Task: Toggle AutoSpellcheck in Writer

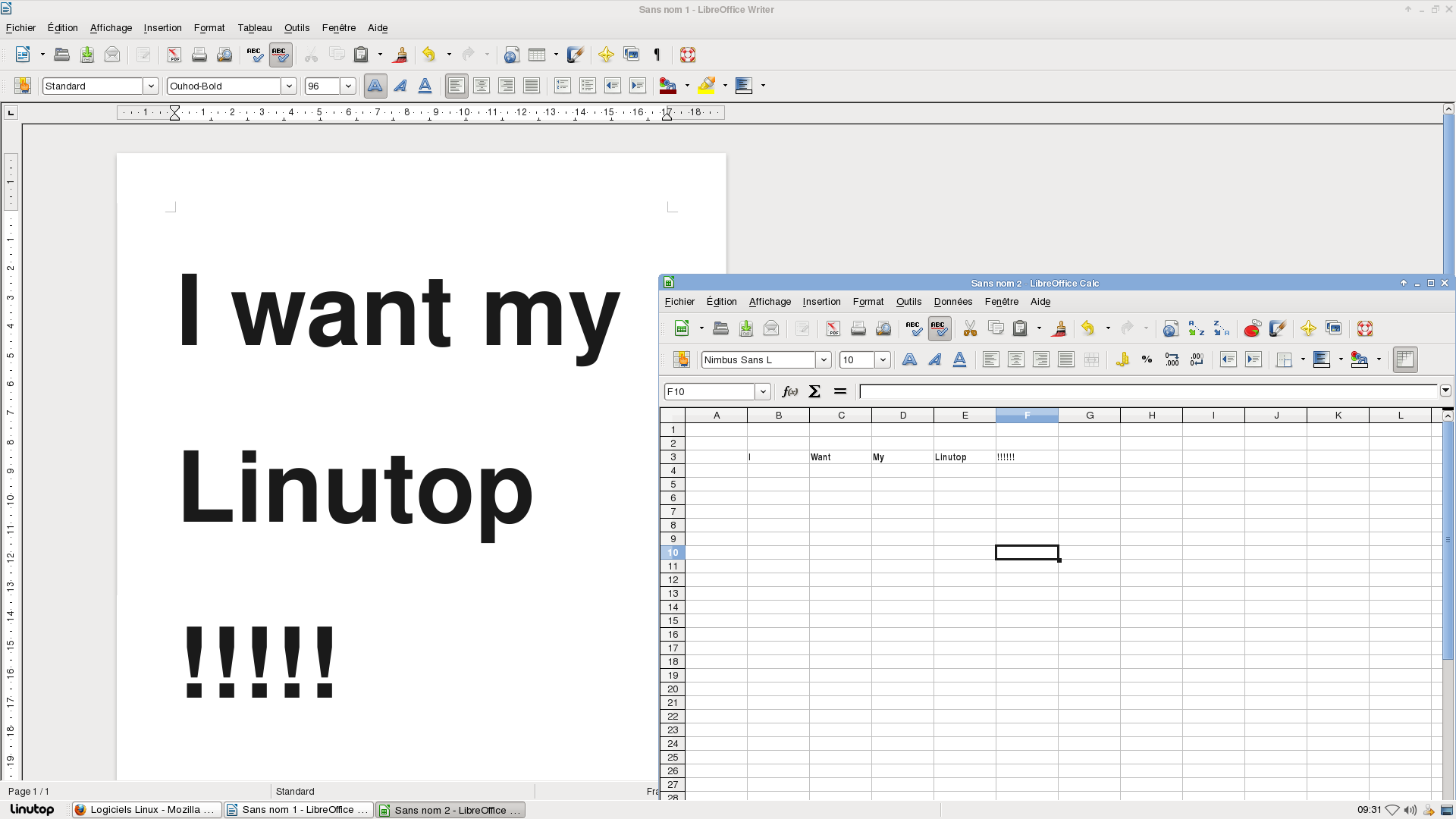Action: click(281, 55)
